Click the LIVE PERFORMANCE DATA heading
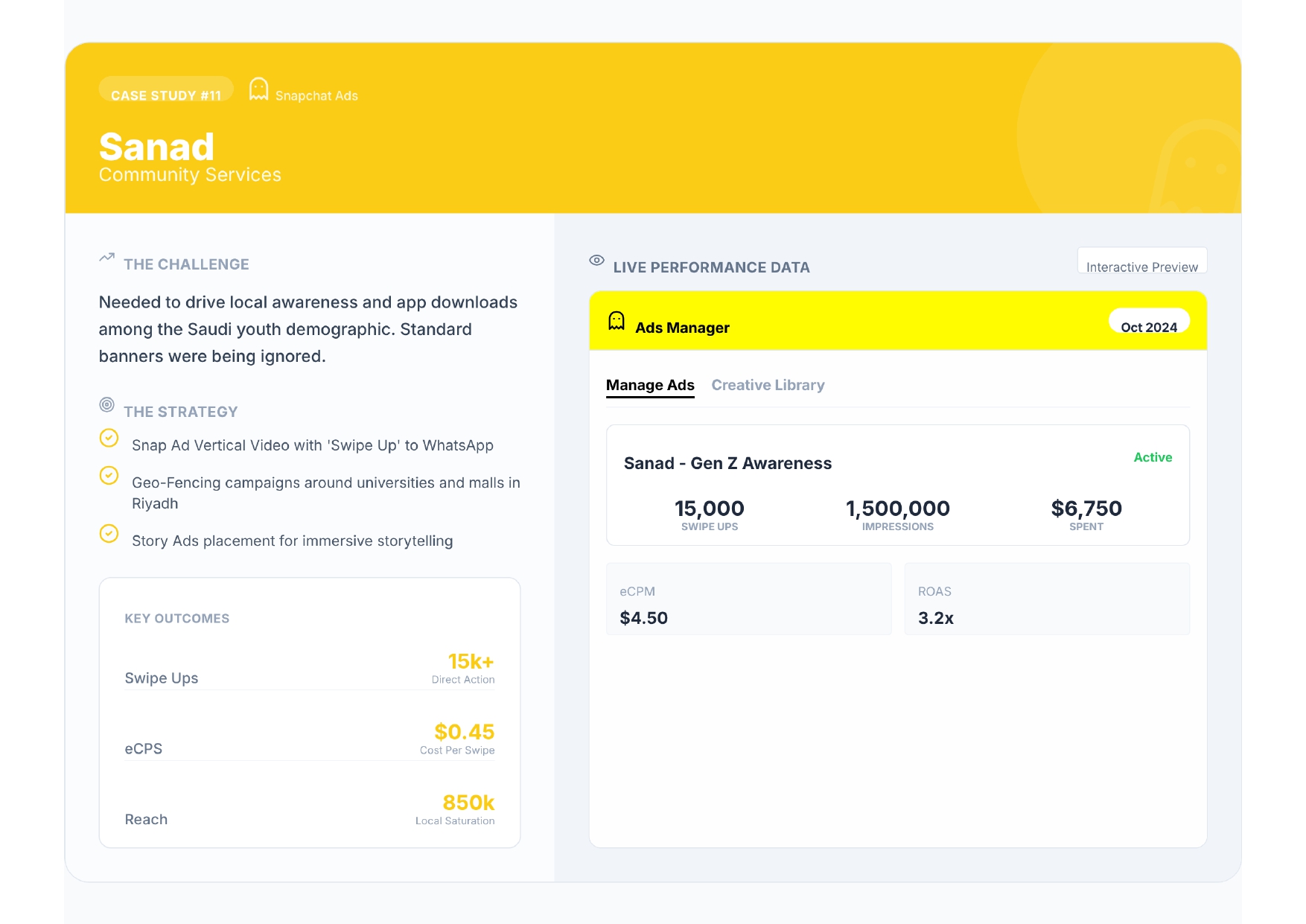The image size is (1306, 924). coord(711,267)
